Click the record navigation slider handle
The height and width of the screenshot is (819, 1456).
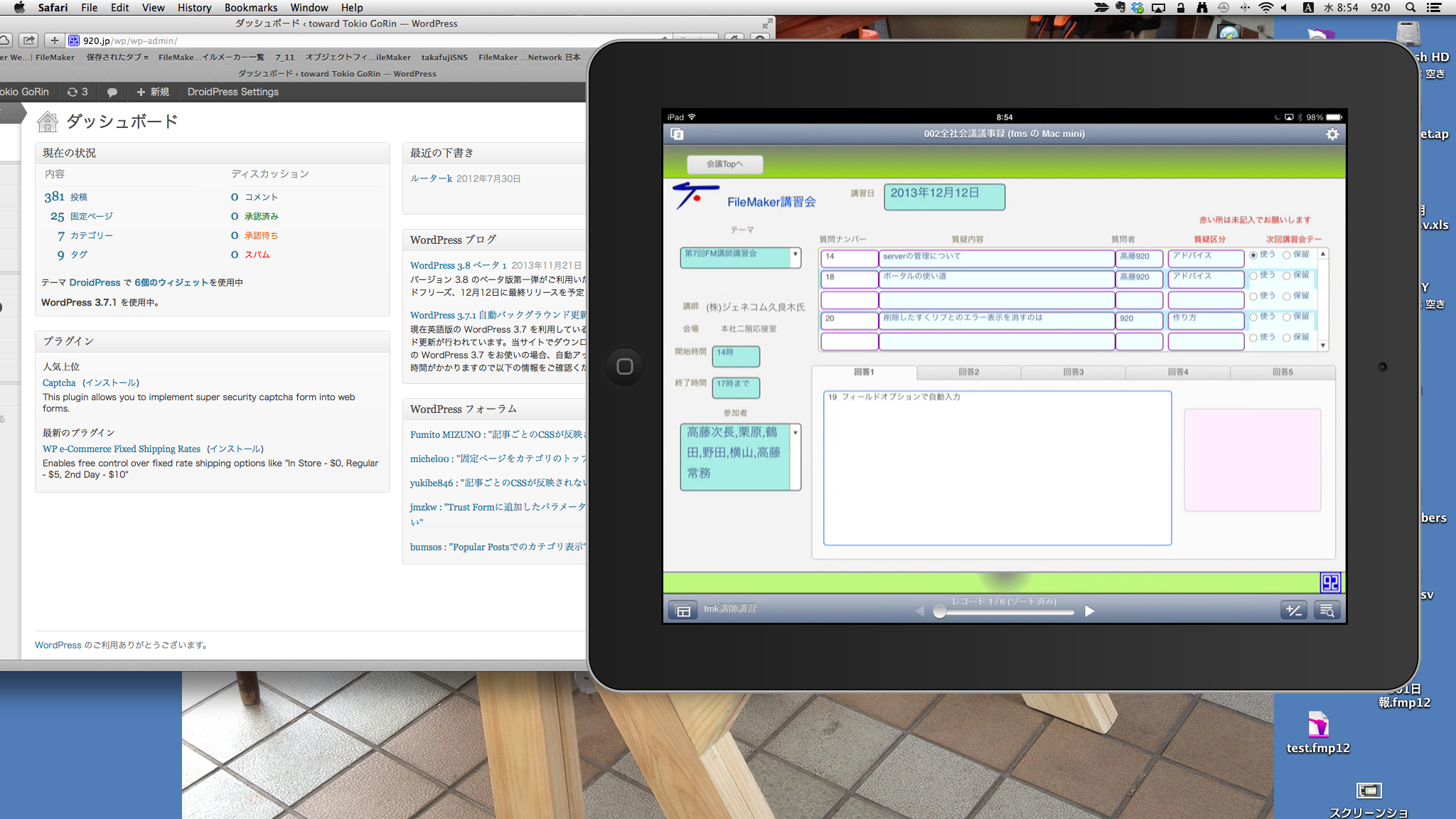click(x=940, y=611)
